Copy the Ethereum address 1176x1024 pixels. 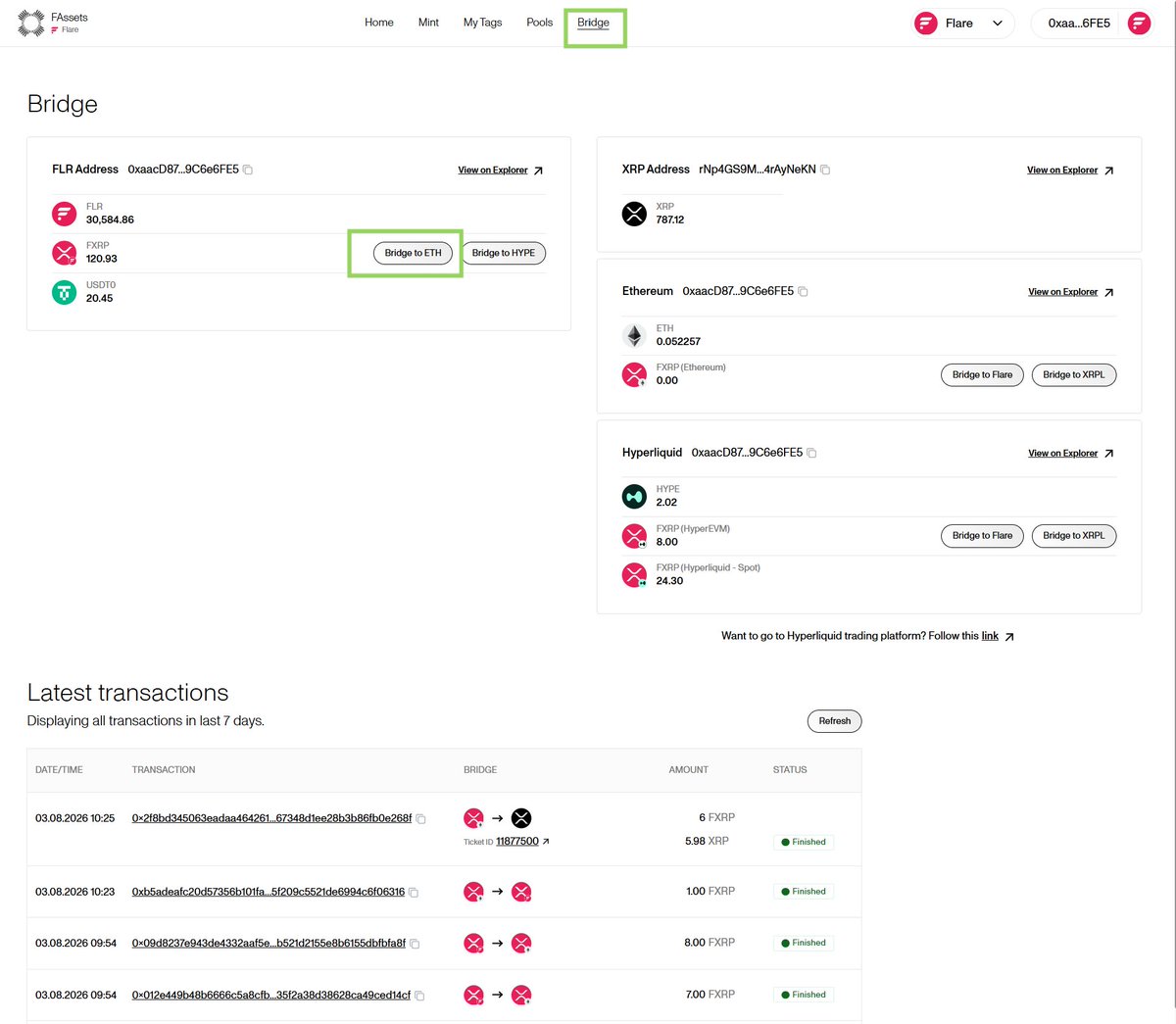[803, 291]
